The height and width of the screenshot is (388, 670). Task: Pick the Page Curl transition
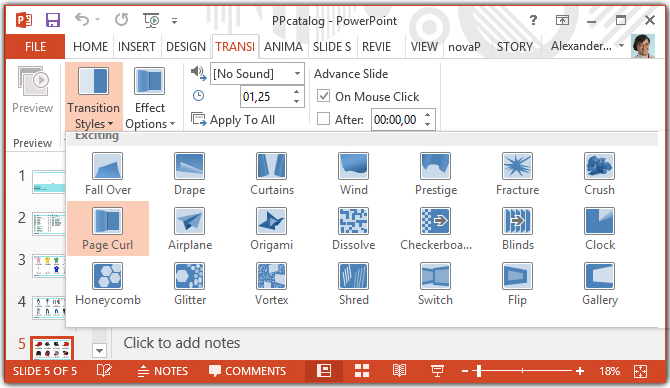[x=108, y=229]
